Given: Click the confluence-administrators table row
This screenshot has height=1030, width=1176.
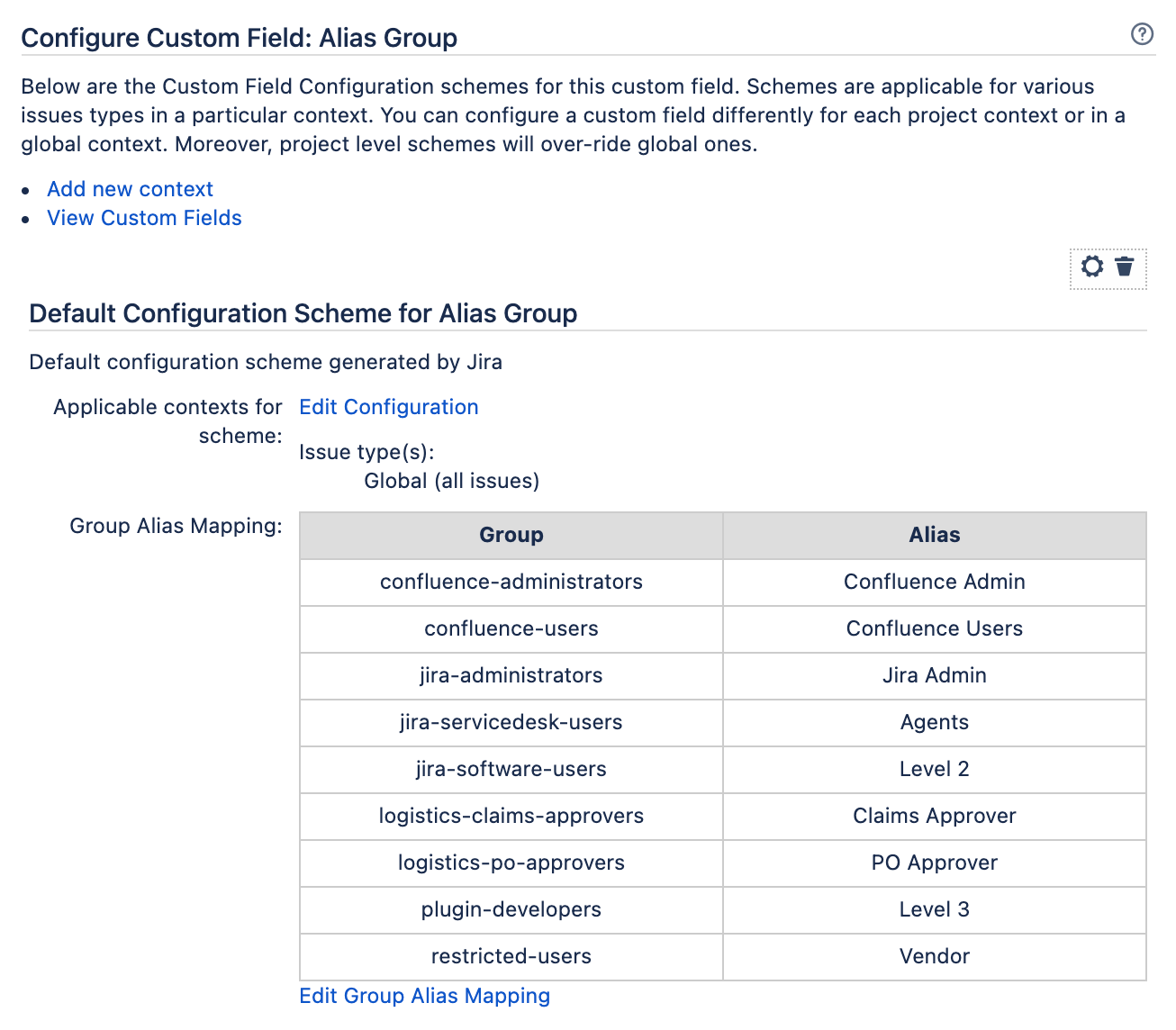Looking at the screenshot, I should [511, 582].
